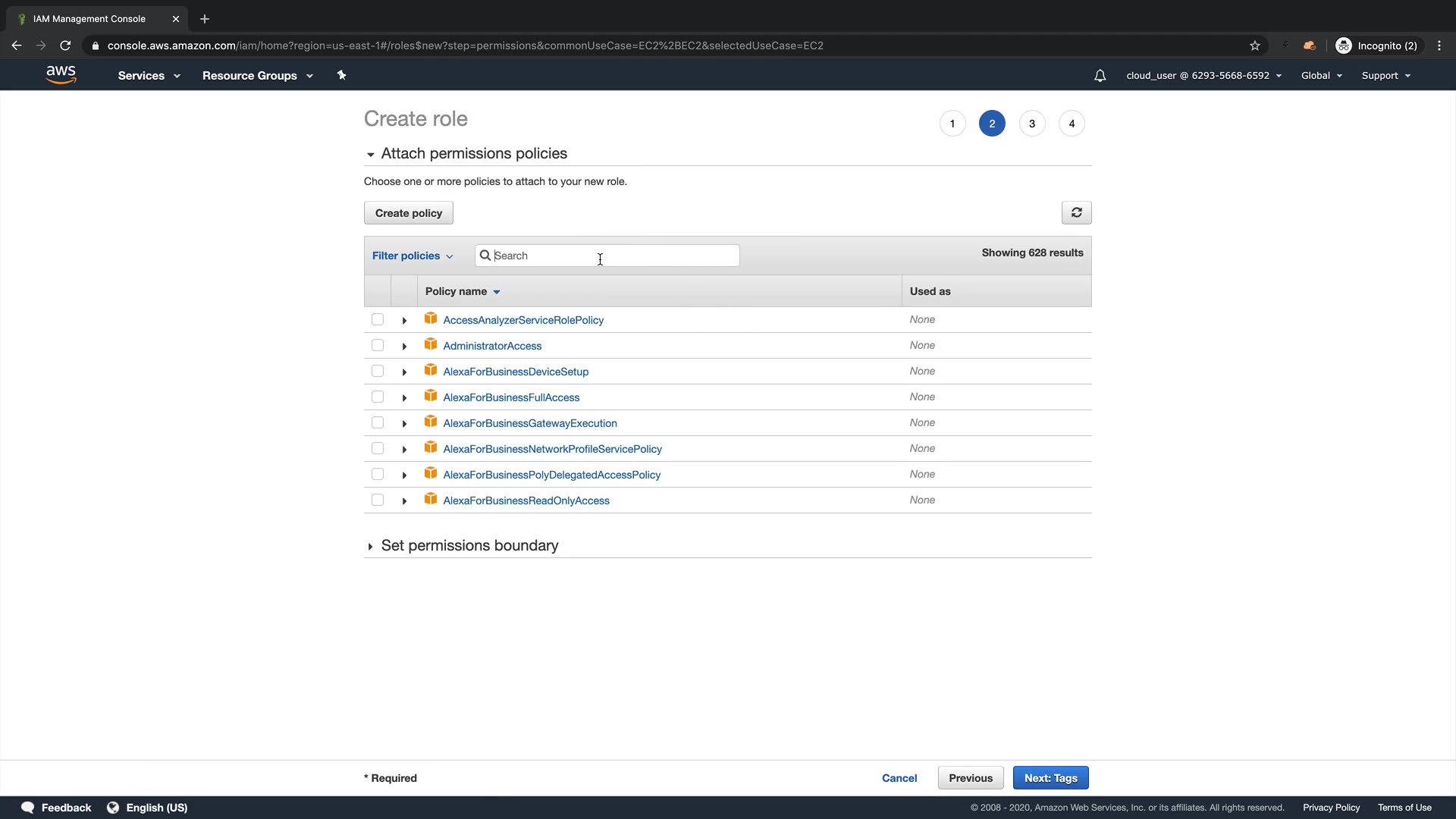The height and width of the screenshot is (819, 1456).
Task: Open the AlexaForBusinessDeviceSetup policy link
Action: click(x=516, y=372)
